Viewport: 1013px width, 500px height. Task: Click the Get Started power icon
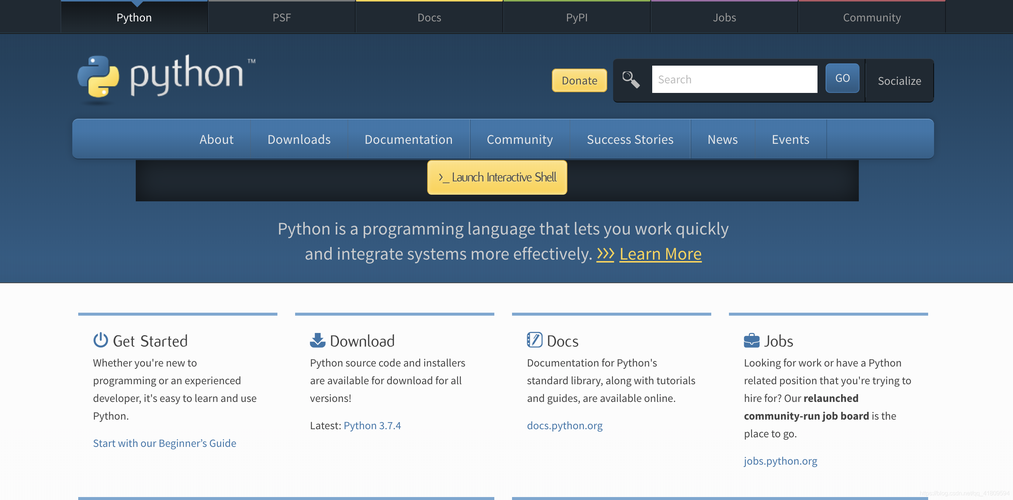pos(100,340)
